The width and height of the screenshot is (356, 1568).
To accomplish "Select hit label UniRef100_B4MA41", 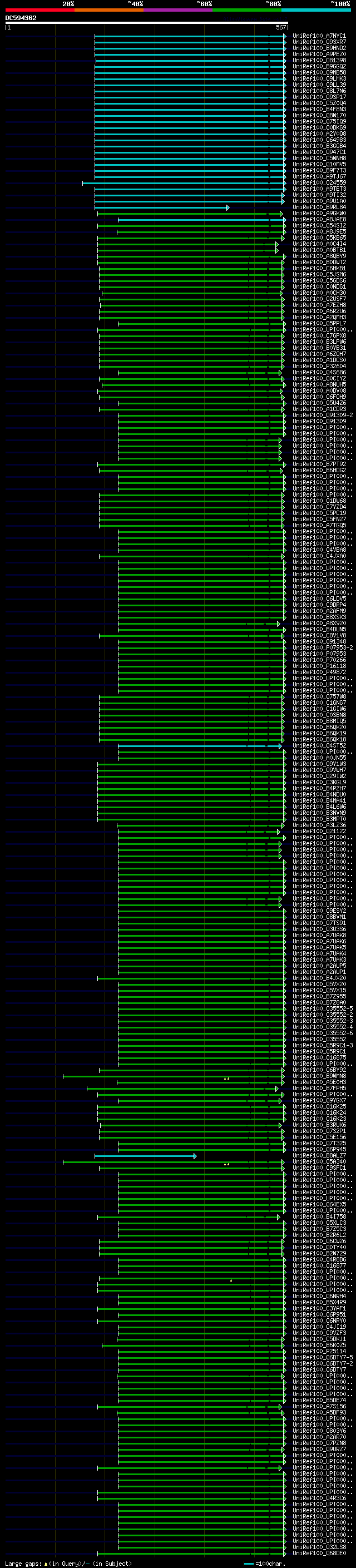I will [319, 800].
